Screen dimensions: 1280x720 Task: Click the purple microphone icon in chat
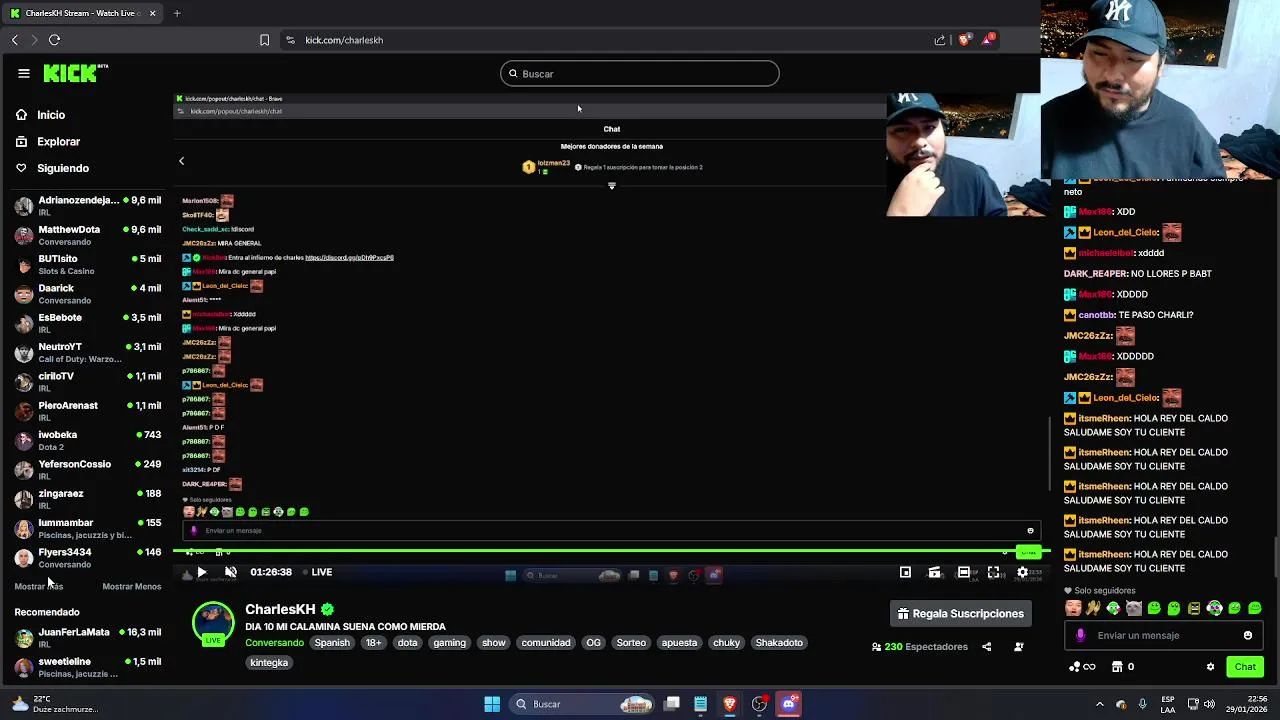(1080, 635)
